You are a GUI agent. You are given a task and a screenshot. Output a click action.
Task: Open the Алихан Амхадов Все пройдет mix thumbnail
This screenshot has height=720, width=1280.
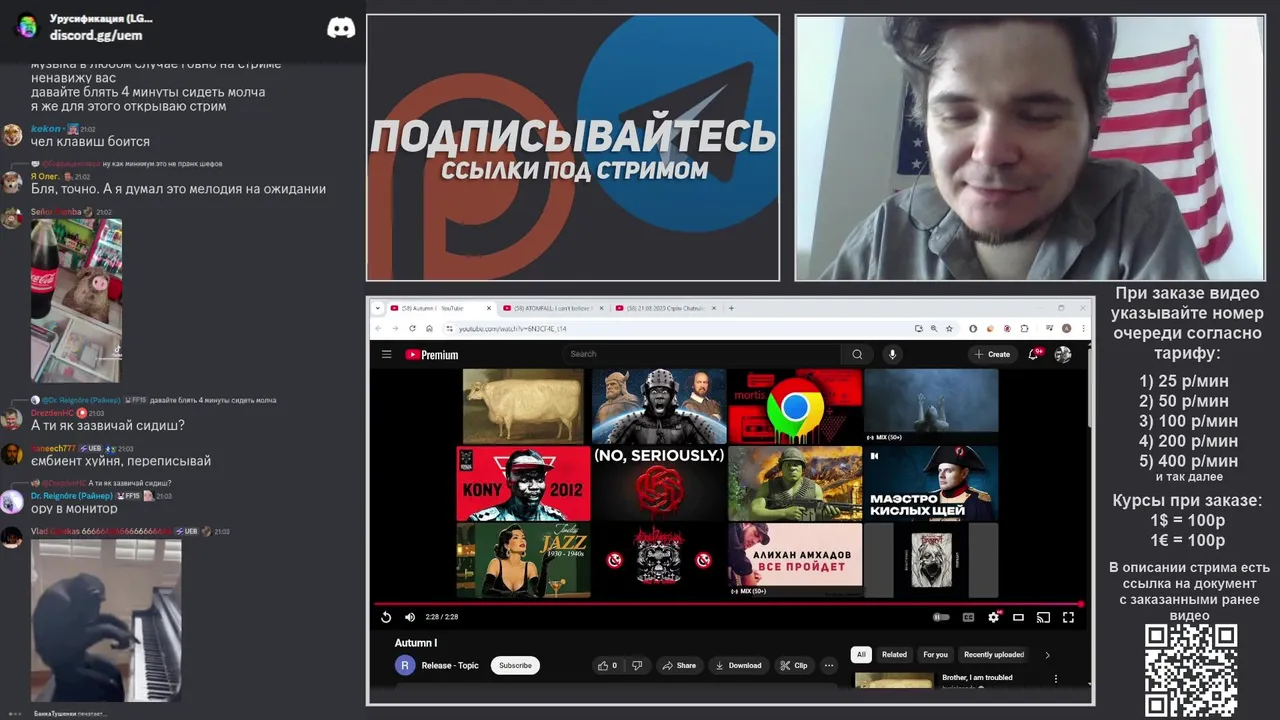click(x=795, y=560)
